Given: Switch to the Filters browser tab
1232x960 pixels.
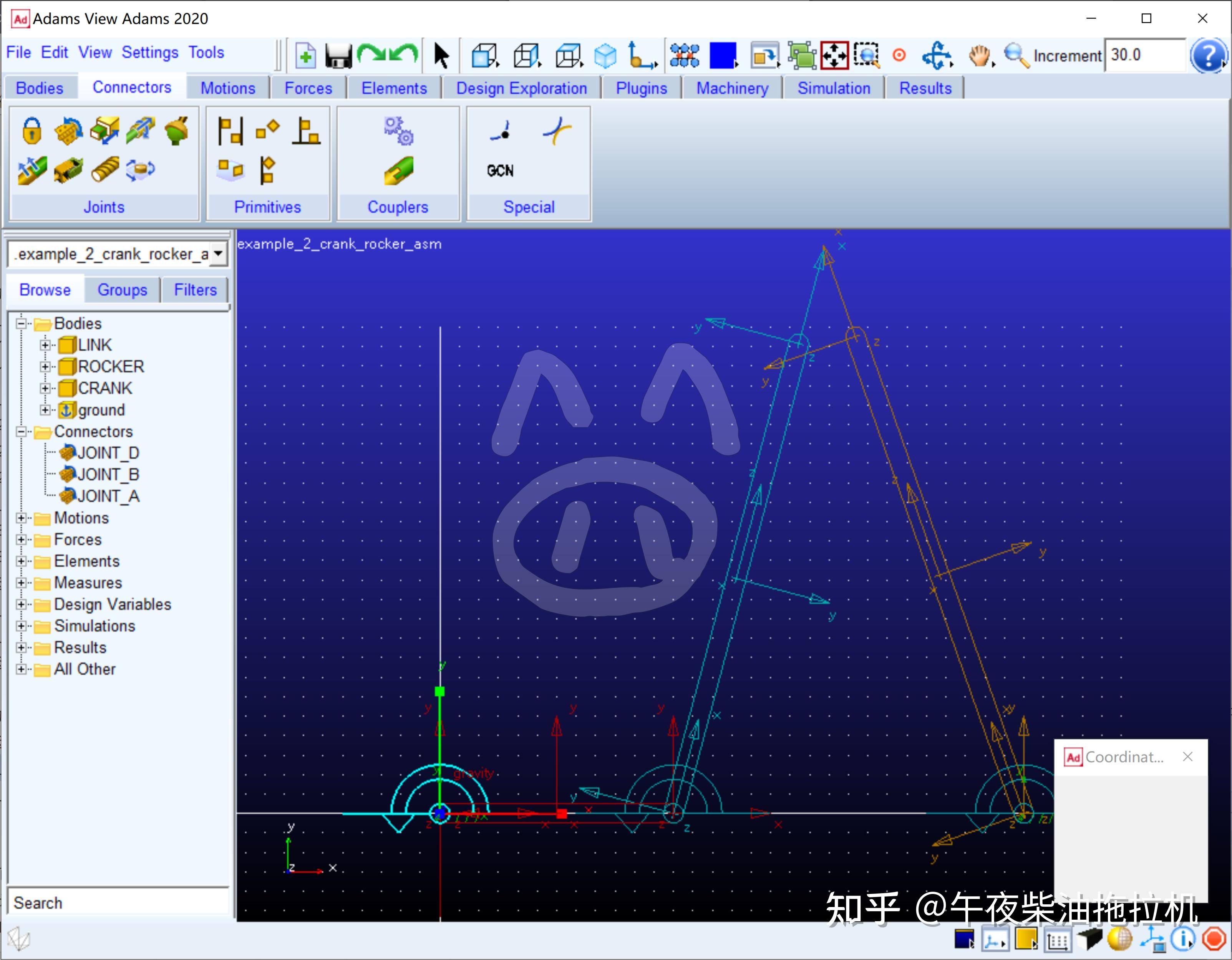Looking at the screenshot, I should point(195,290).
